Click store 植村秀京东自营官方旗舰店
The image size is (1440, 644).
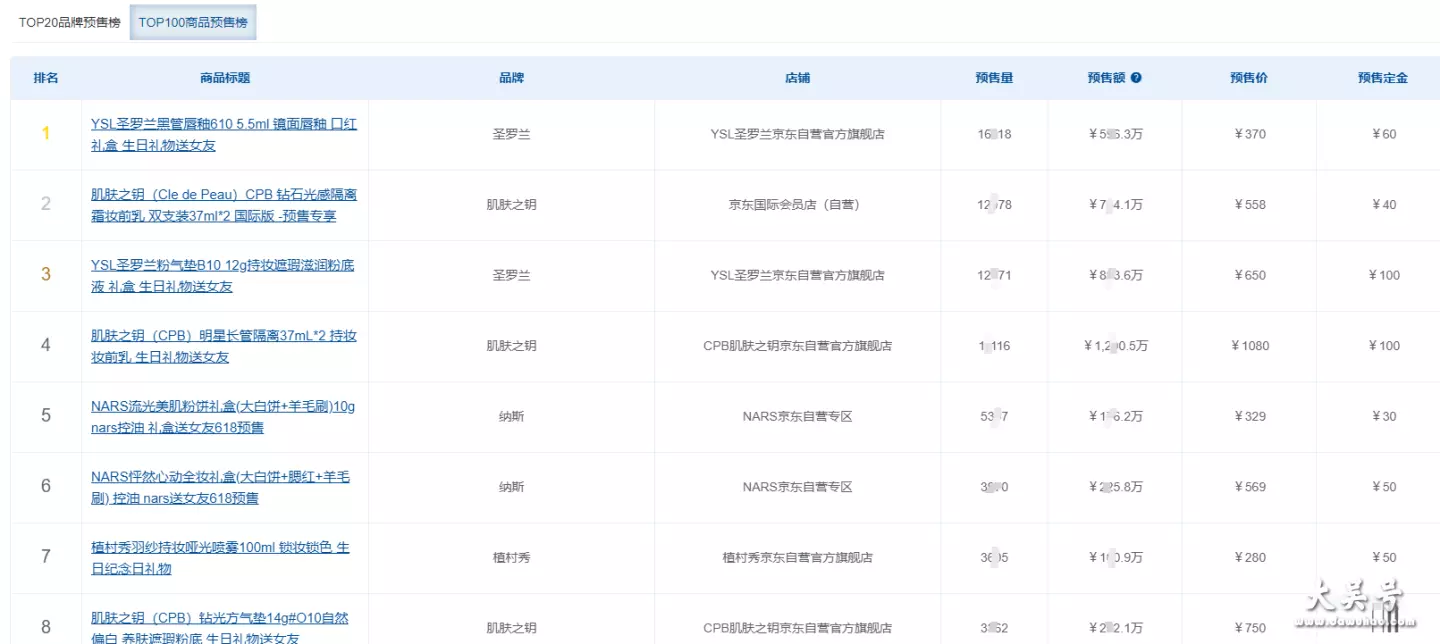(x=797, y=558)
